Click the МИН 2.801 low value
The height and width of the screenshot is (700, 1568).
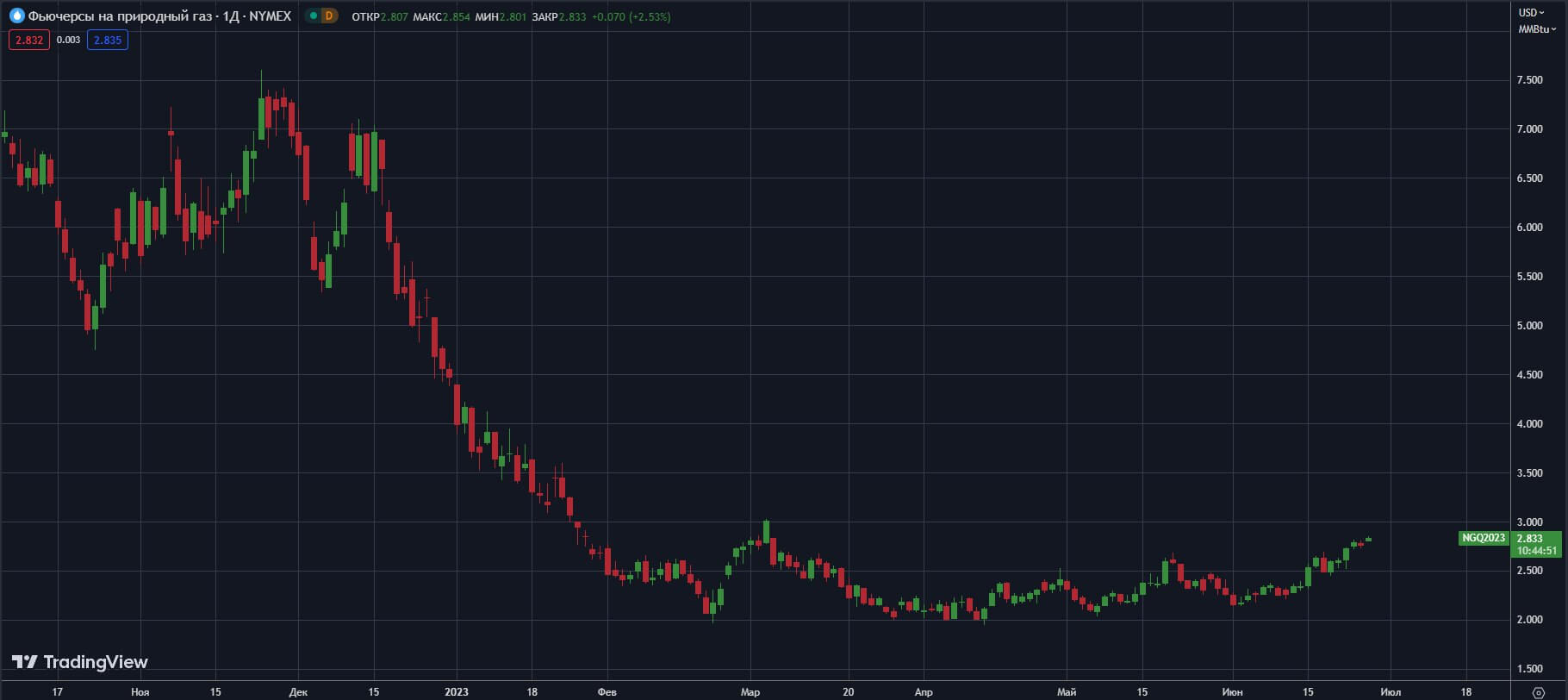501,16
